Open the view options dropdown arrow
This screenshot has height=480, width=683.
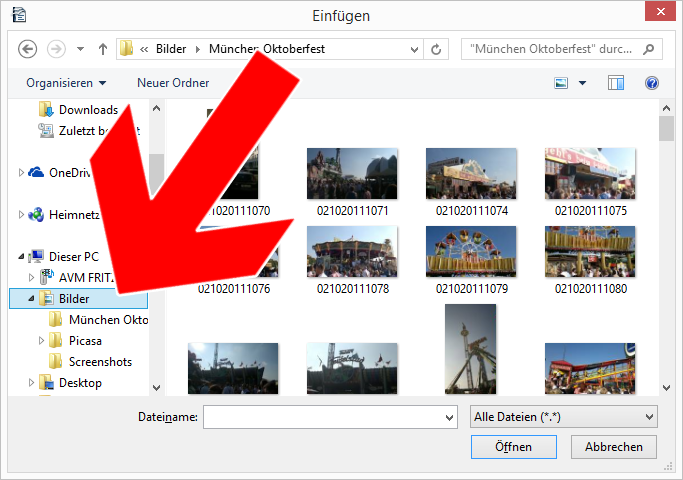click(x=582, y=83)
